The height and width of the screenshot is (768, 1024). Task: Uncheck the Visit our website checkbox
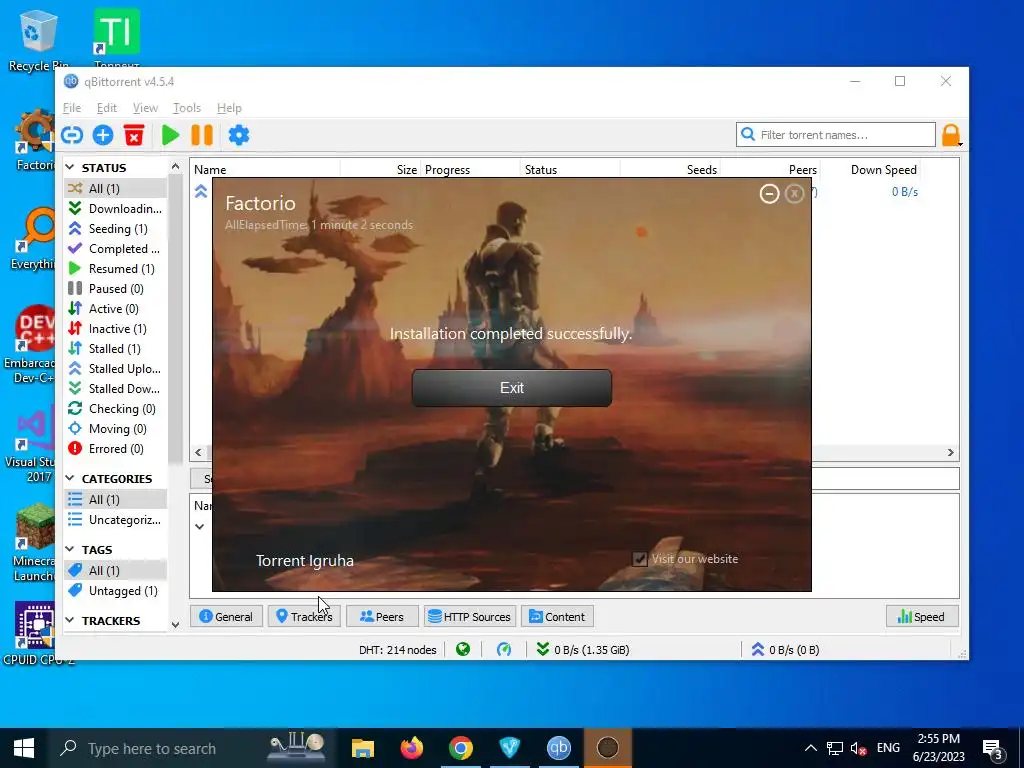(x=639, y=559)
